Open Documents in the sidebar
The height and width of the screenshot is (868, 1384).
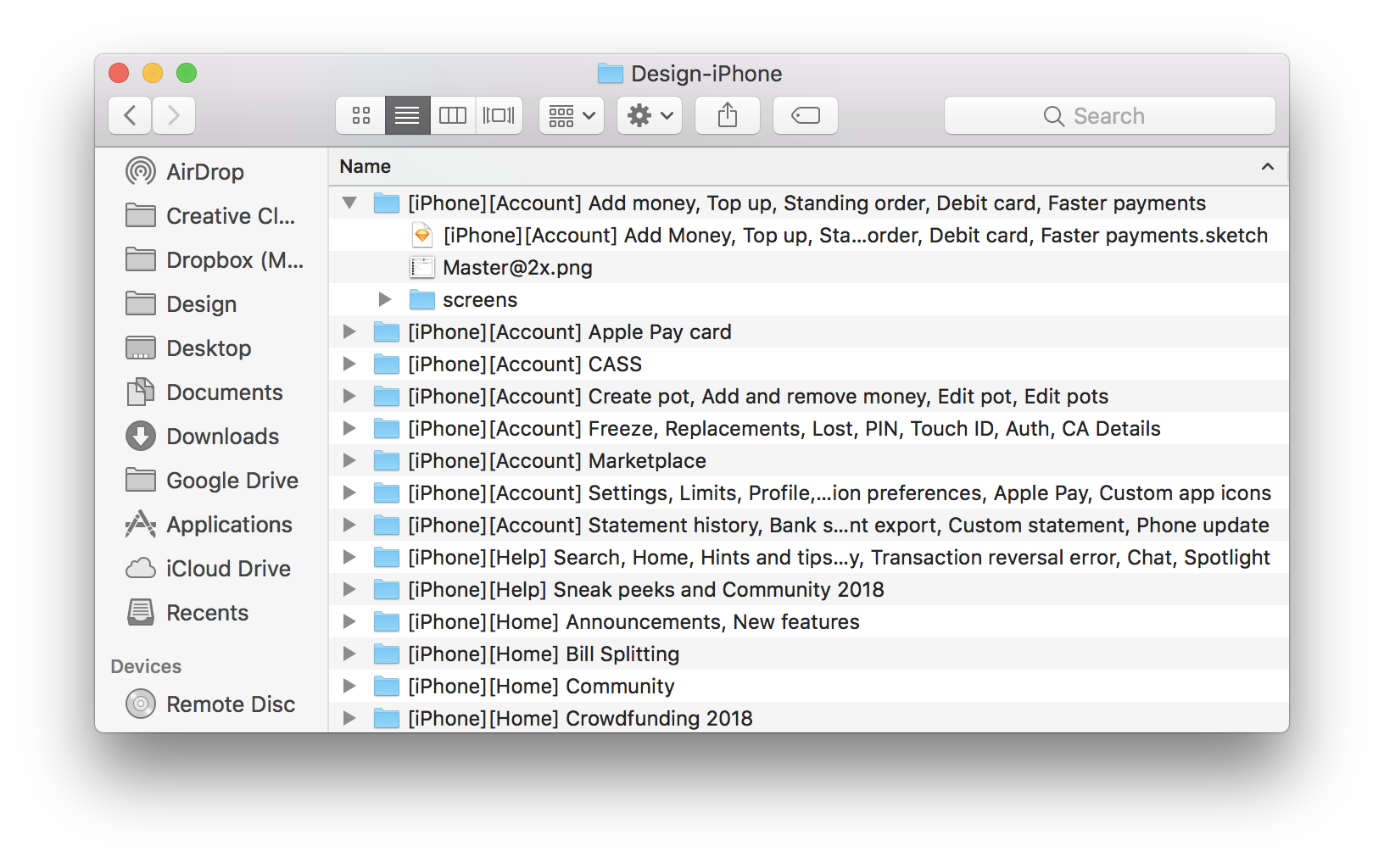click(204, 392)
